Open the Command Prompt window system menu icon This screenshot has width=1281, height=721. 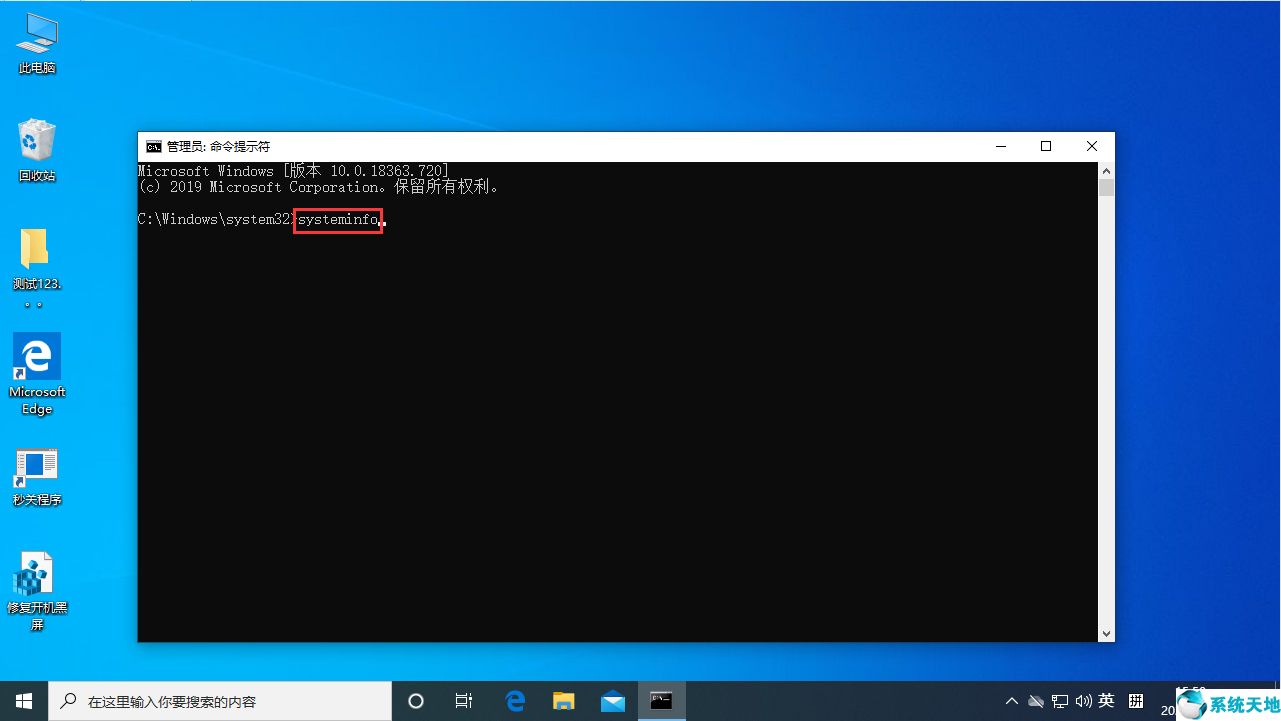[153, 146]
